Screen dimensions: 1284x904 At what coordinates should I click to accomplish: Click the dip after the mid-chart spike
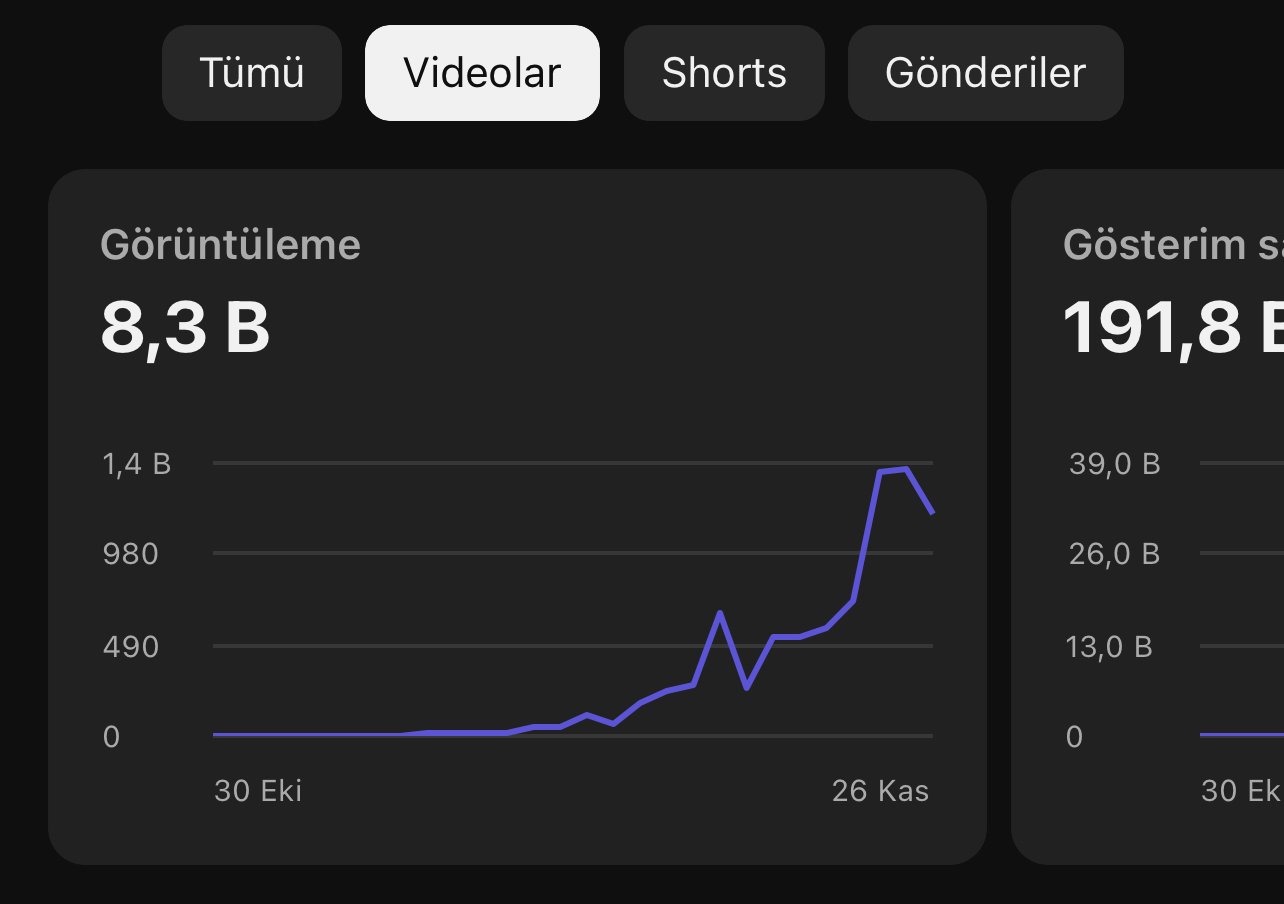pyautogui.click(x=746, y=688)
